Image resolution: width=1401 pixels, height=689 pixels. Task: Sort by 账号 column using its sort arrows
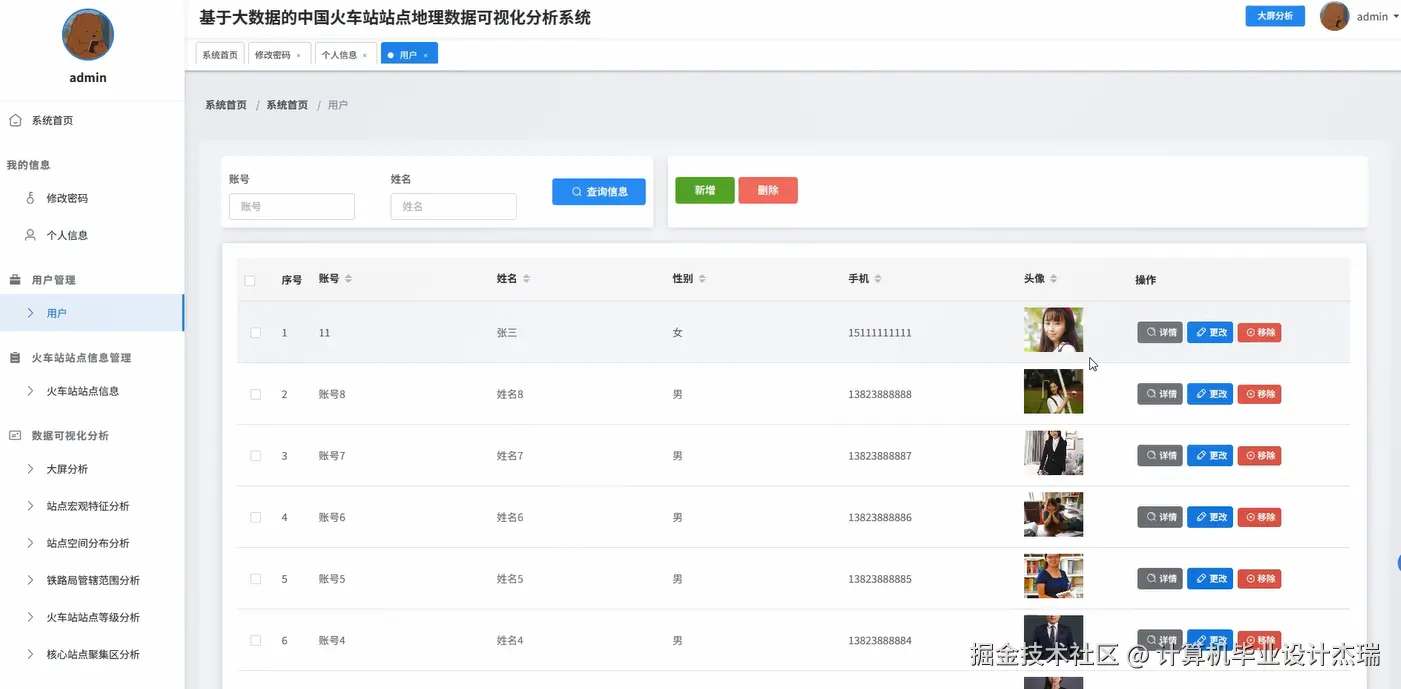[x=349, y=279]
